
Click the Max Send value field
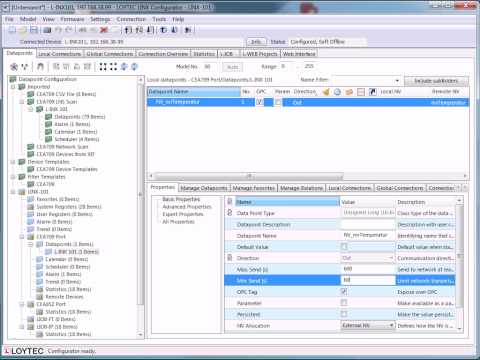(x=368, y=269)
